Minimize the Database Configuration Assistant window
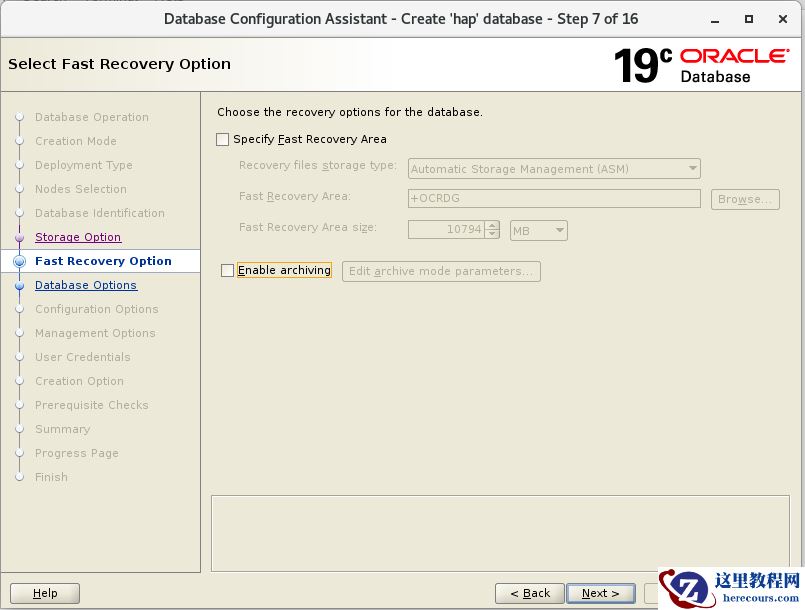 click(715, 20)
